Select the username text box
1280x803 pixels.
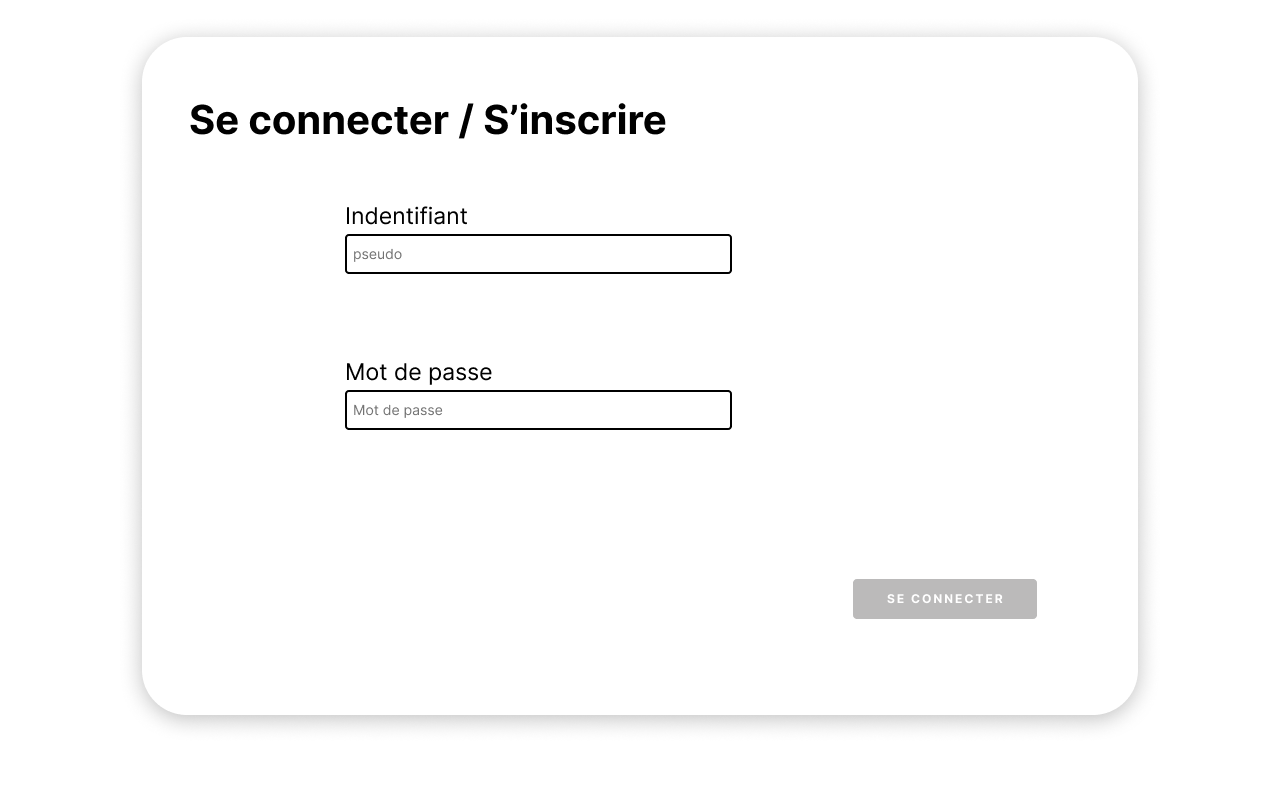538,254
